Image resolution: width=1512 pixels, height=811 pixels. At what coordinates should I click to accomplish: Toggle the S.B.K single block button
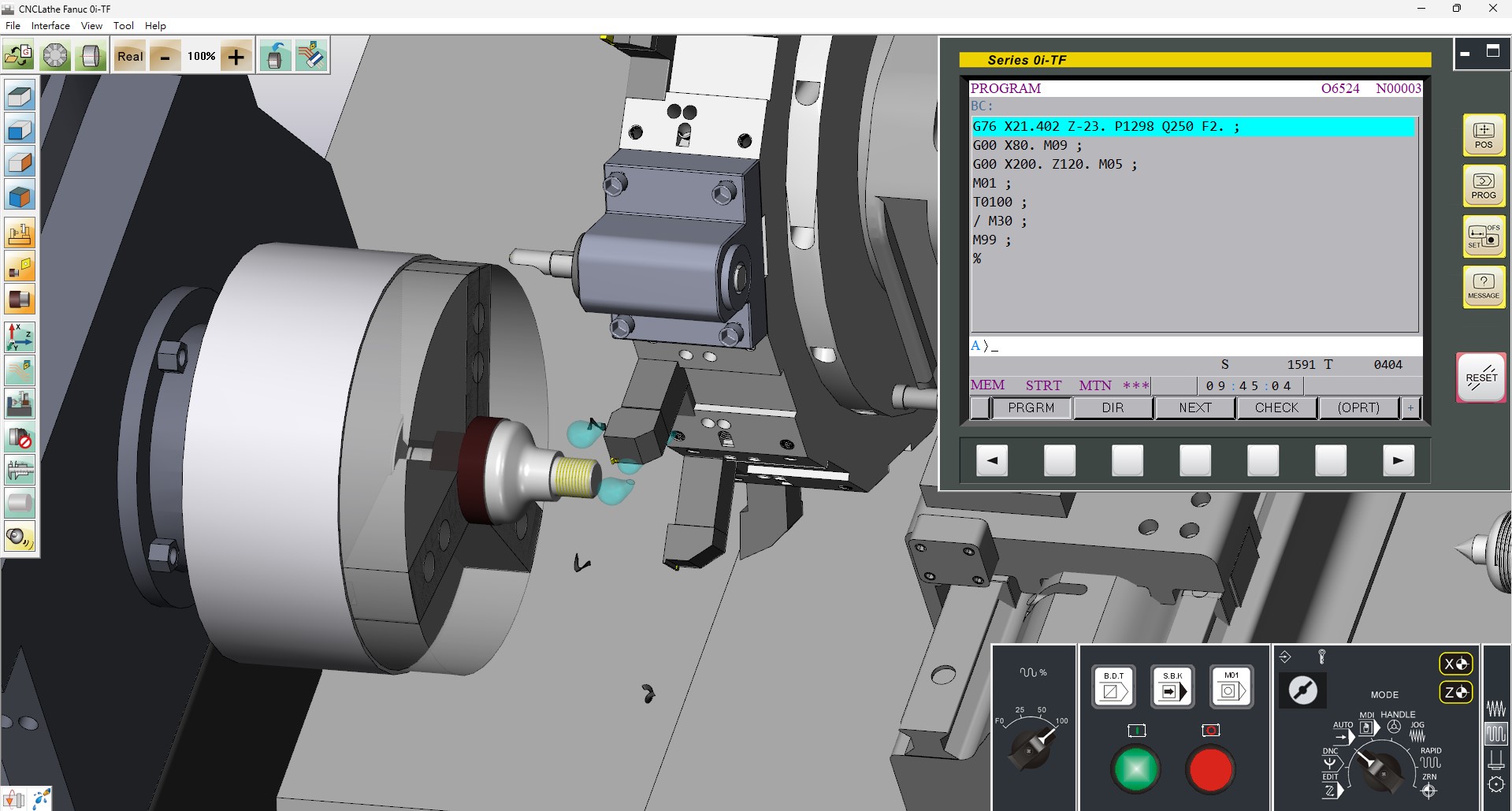click(1172, 686)
